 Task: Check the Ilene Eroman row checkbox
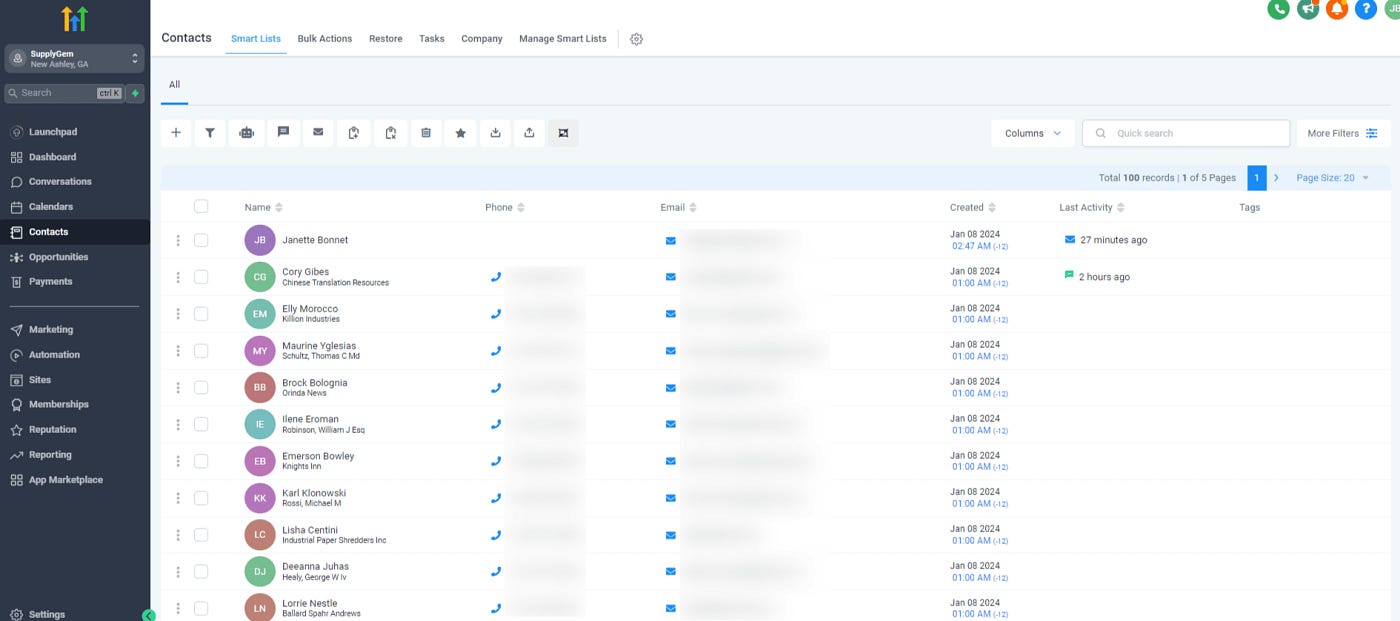pyautogui.click(x=201, y=424)
